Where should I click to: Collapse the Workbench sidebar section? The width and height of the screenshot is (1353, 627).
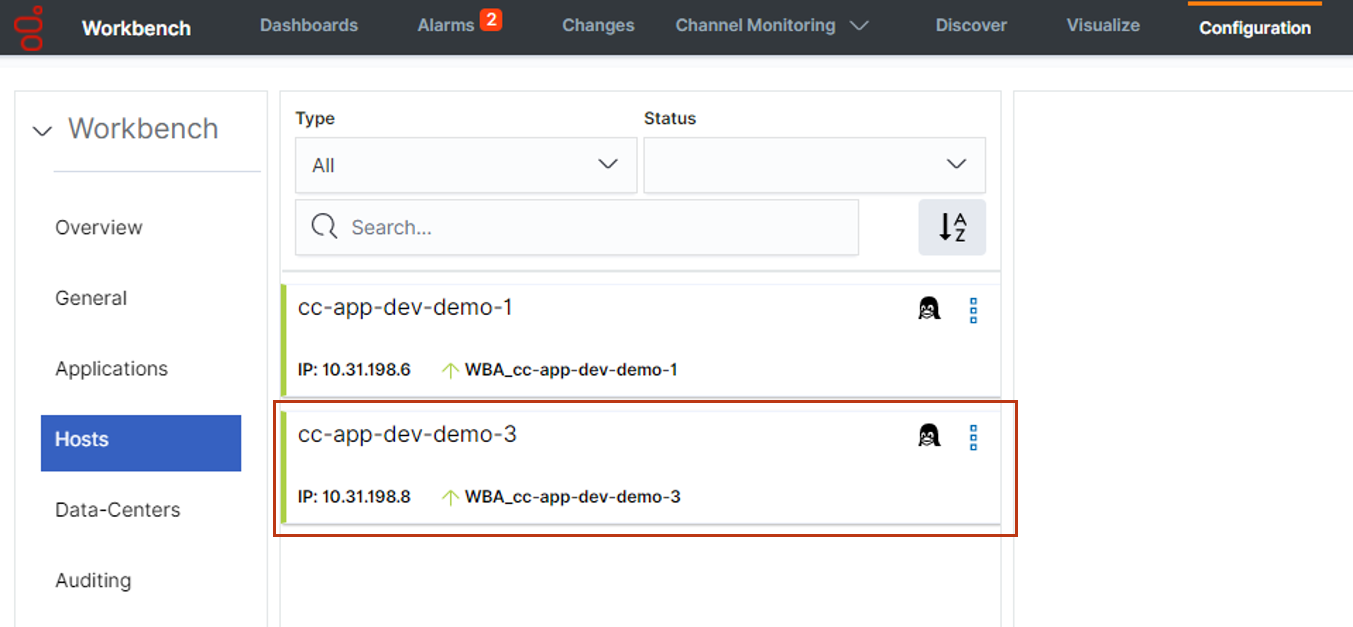42,130
